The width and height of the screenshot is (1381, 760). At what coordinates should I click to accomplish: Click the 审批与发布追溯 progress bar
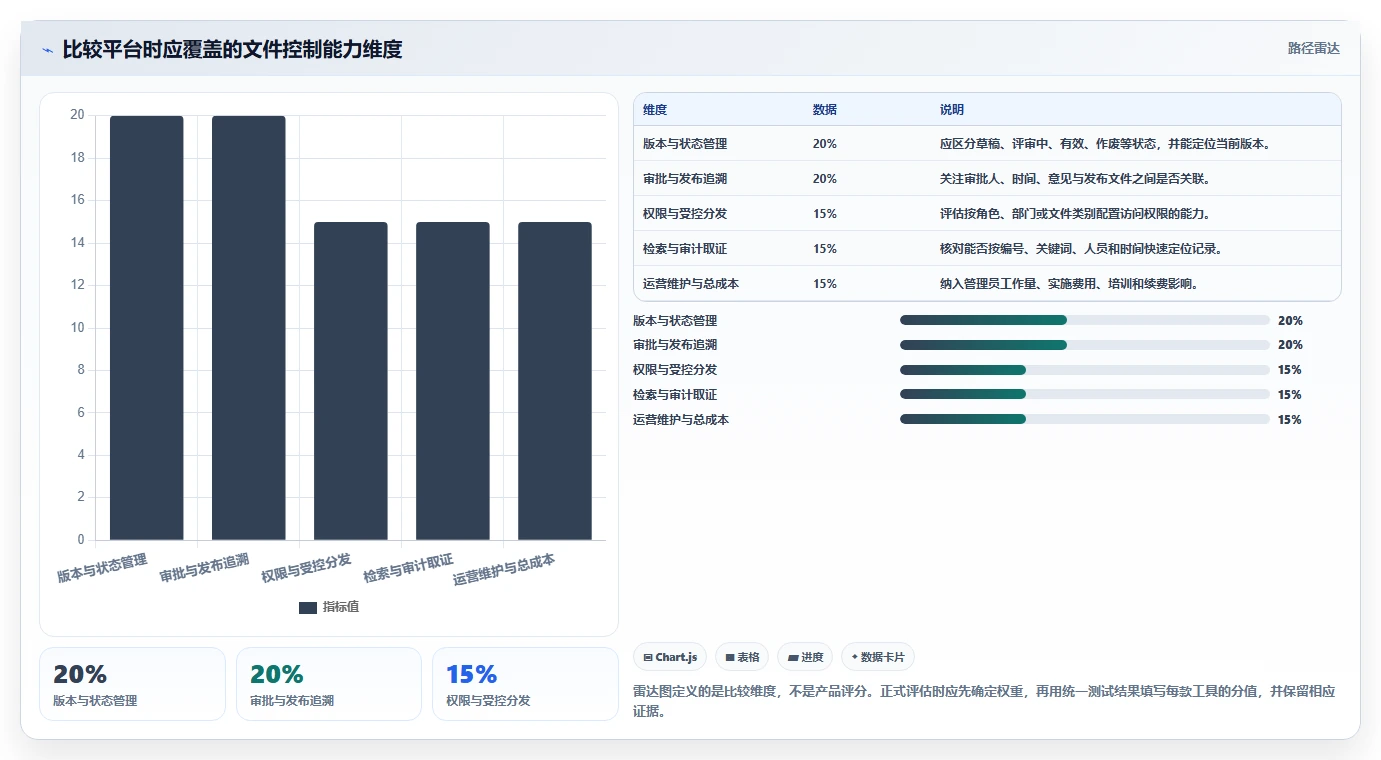click(x=1085, y=345)
